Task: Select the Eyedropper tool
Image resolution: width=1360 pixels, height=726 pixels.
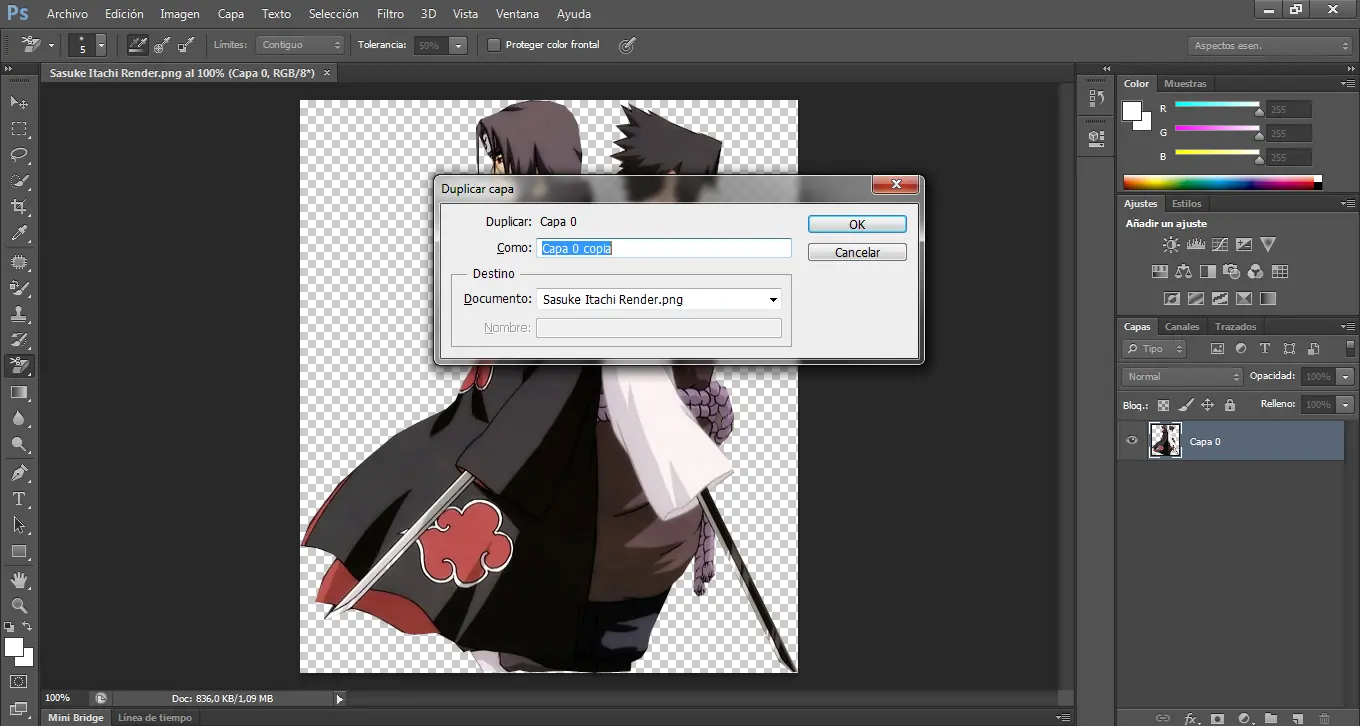Action: (19, 234)
